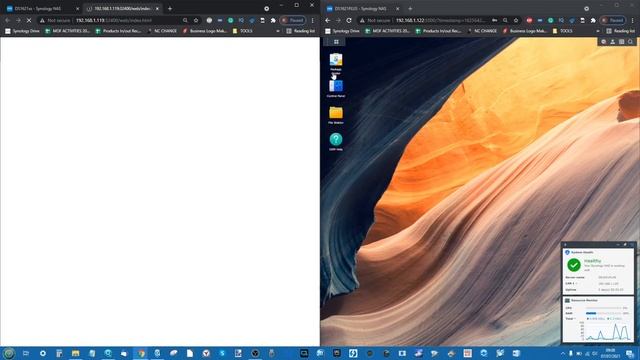Show more bookmarks chevron in left window
Screen dimensions: 640x360
(278, 31)
